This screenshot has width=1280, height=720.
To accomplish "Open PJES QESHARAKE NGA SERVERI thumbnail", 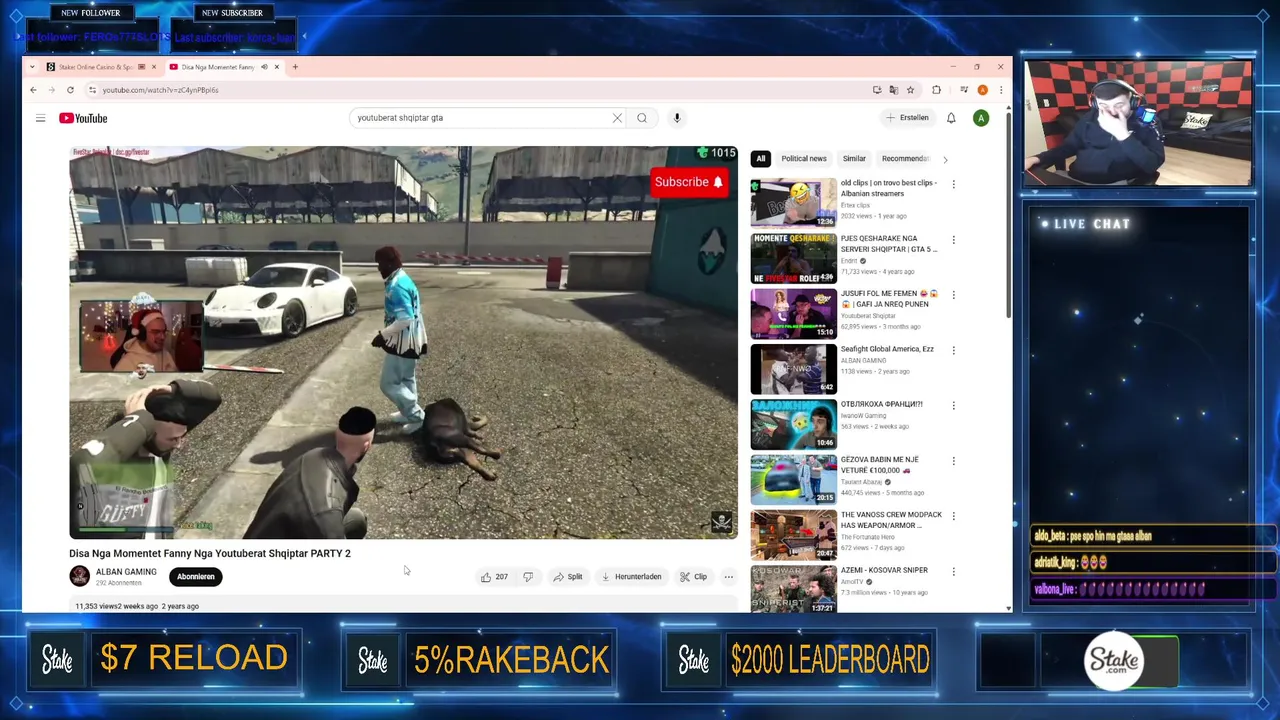I will tap(794, 259).
